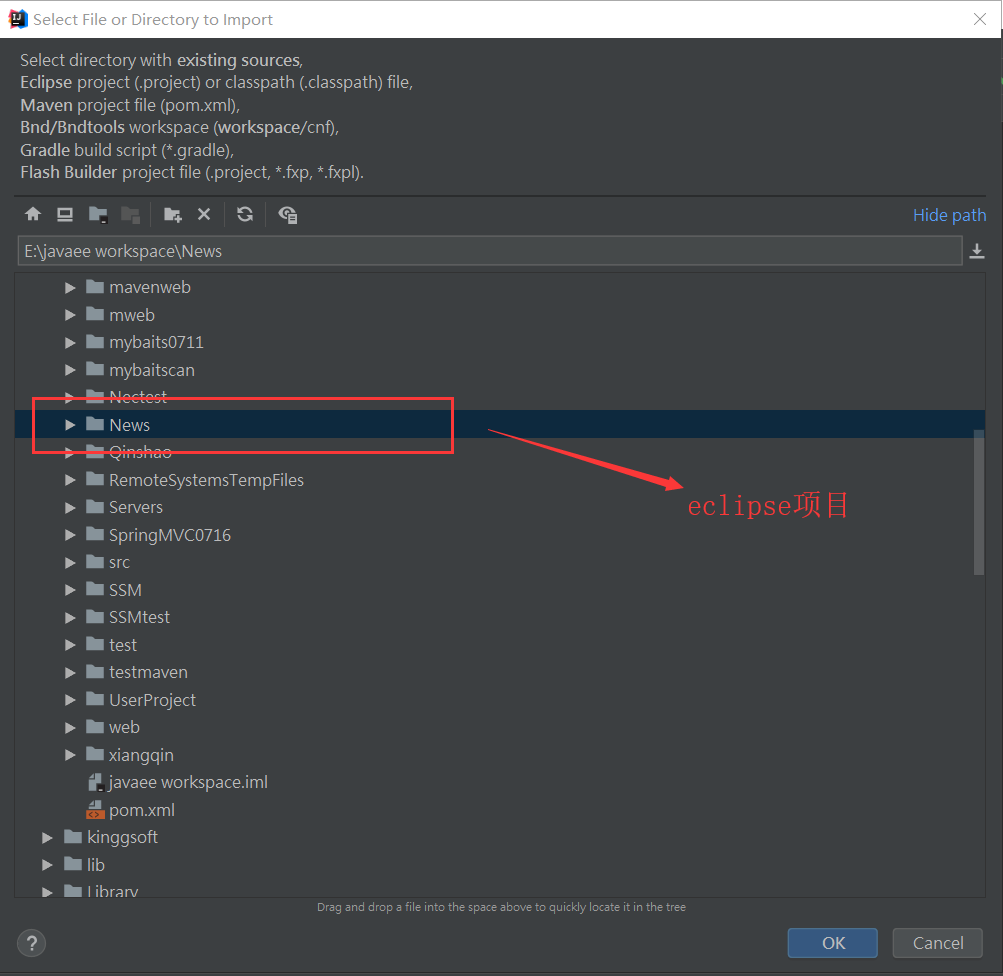Select the mybaits0711 folder name
This screenshot has width=1003, height=976.
click(156, 342)
